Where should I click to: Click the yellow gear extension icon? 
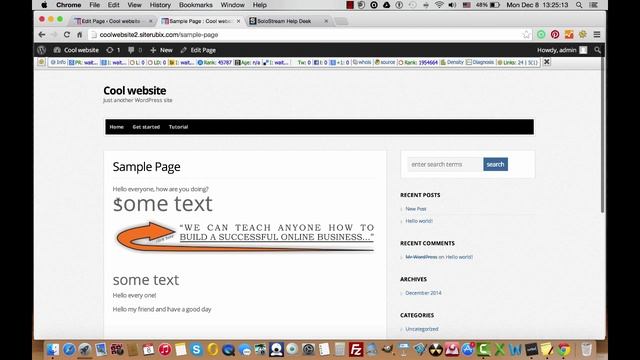coord(583,35)
